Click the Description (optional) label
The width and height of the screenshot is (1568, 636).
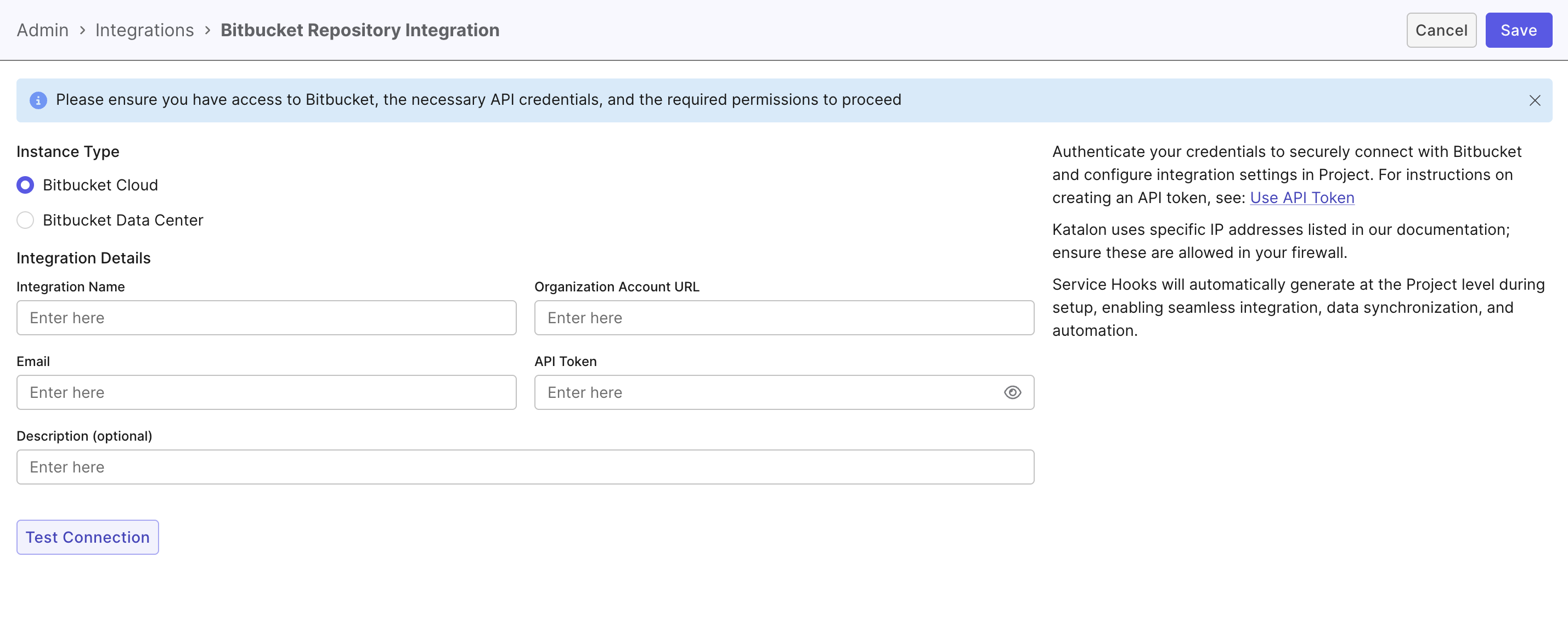[84, 436]
